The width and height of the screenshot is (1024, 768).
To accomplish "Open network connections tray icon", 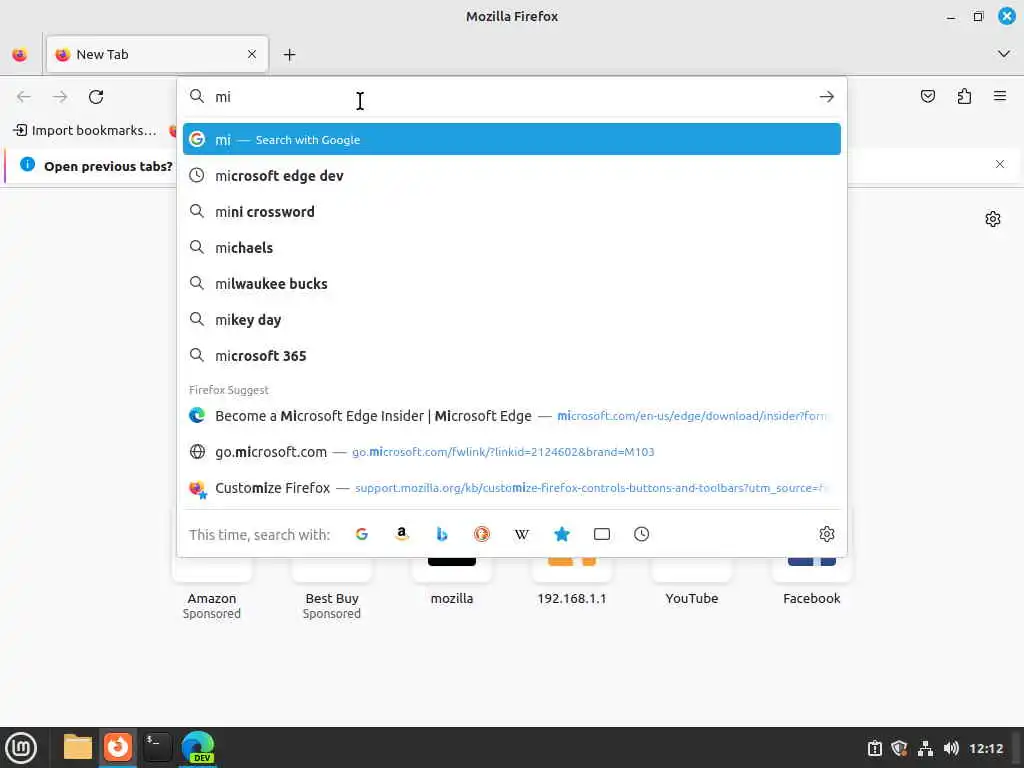I will (925, 748).
